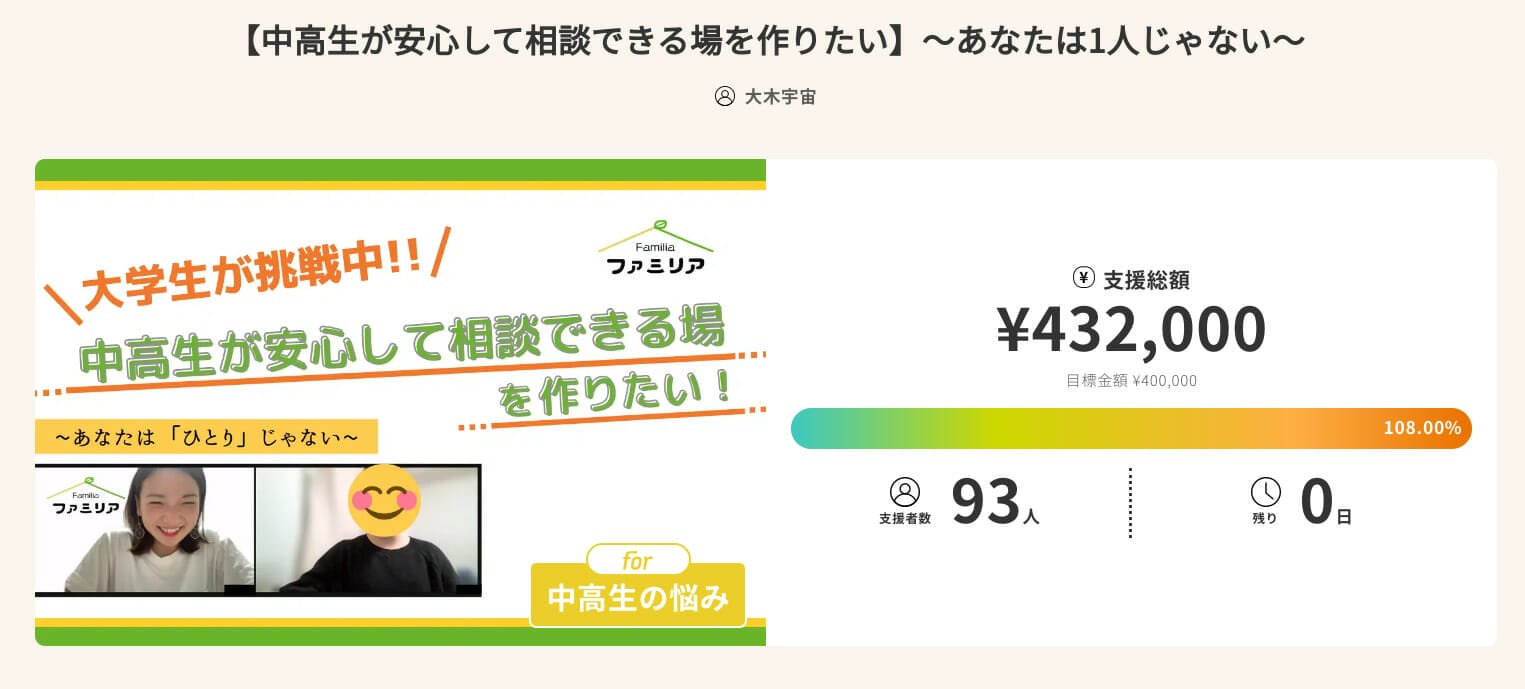Image resolution: width=1525 pixels, height=689 pixels.
Task: Click the yellow 中高生の悩み label
Action: coord(638,597)
